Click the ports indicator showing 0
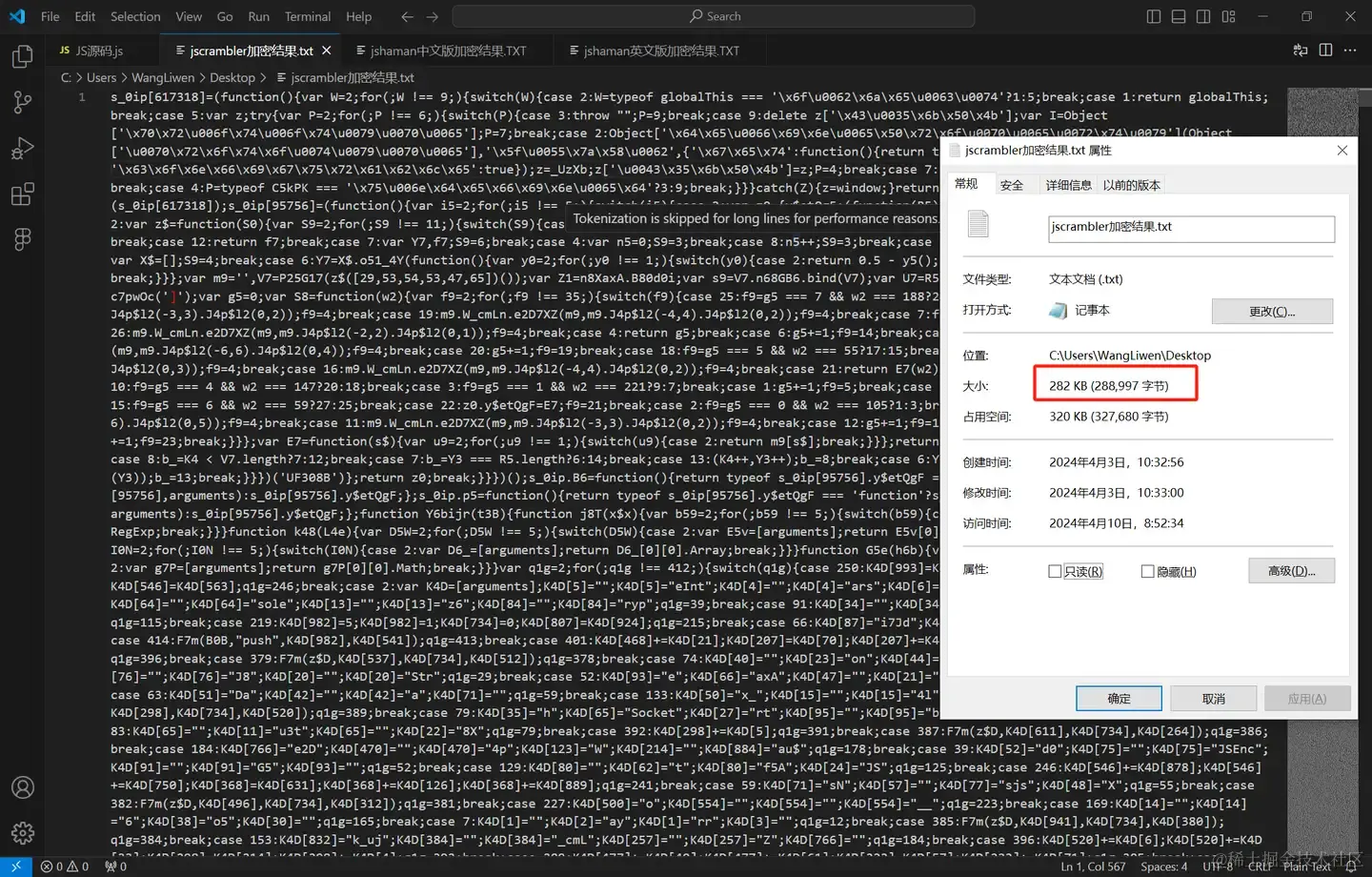 [116, 867]
